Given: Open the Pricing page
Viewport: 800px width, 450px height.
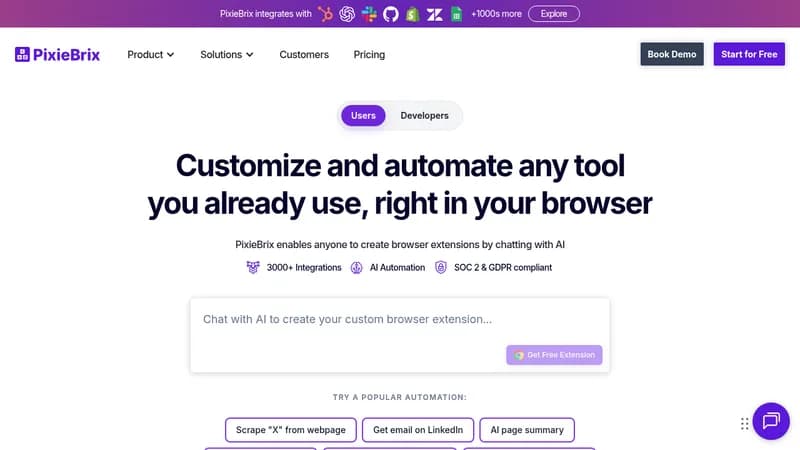Looking at the screenshot, I should point(369,55).
